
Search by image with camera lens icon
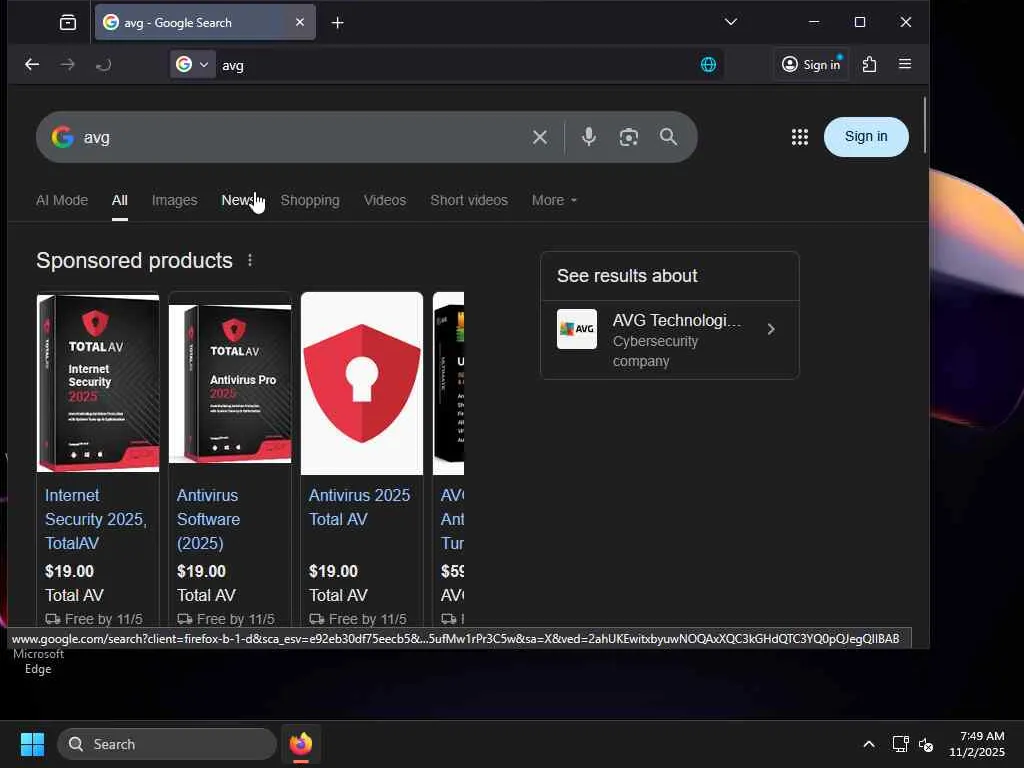[x=628, y=137]
